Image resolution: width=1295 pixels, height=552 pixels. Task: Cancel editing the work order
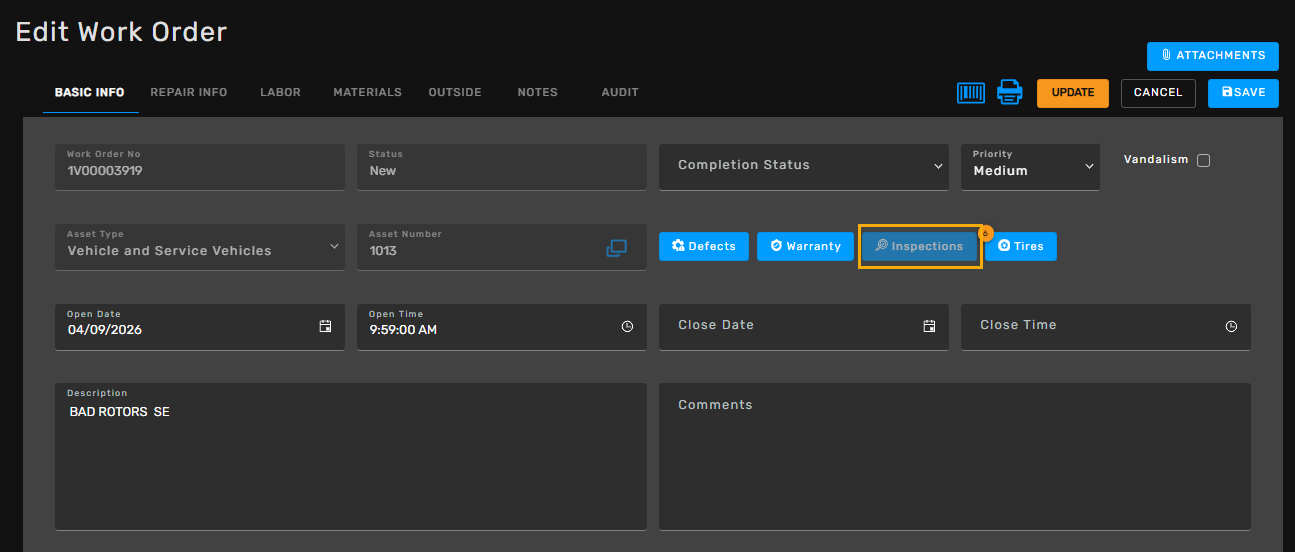tap(1158, 93)
